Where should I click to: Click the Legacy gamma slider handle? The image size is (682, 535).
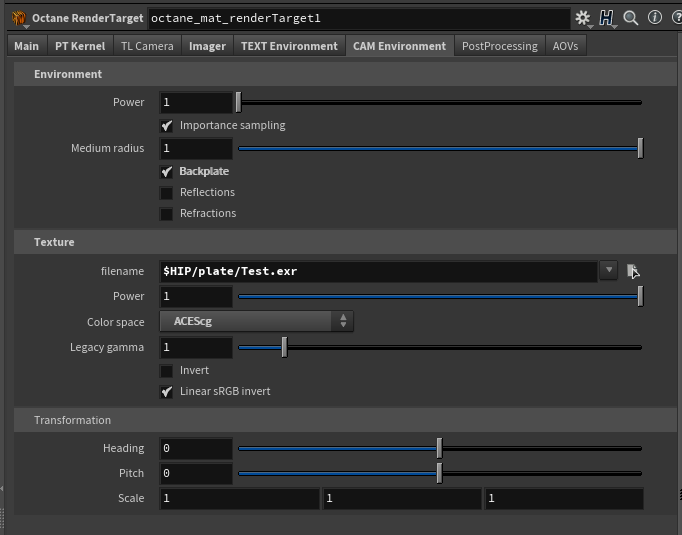coord(284,347)
